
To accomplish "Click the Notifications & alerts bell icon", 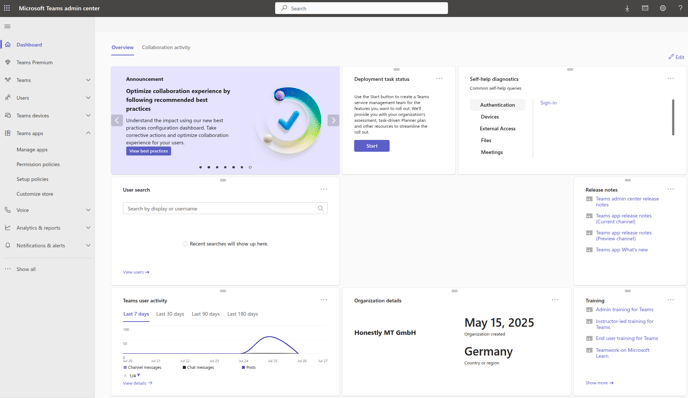I will (7, 245).
